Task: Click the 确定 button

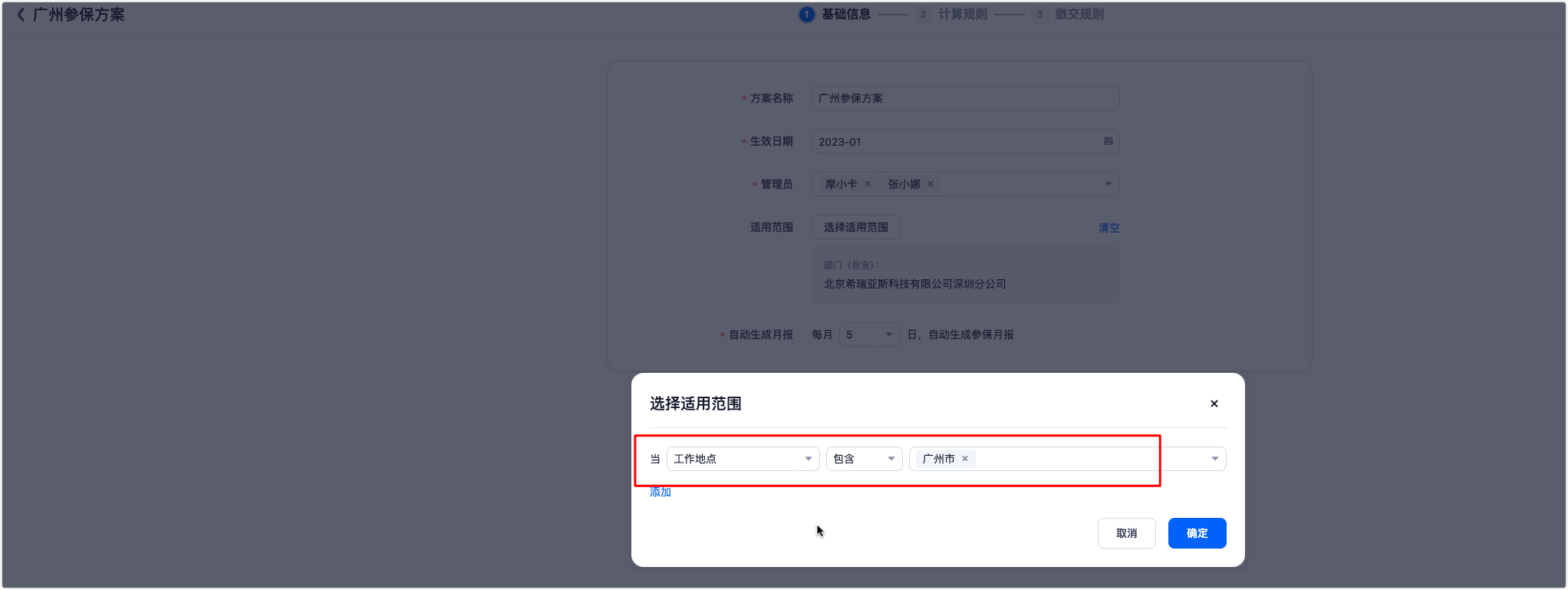Action: click(1197, 533)
